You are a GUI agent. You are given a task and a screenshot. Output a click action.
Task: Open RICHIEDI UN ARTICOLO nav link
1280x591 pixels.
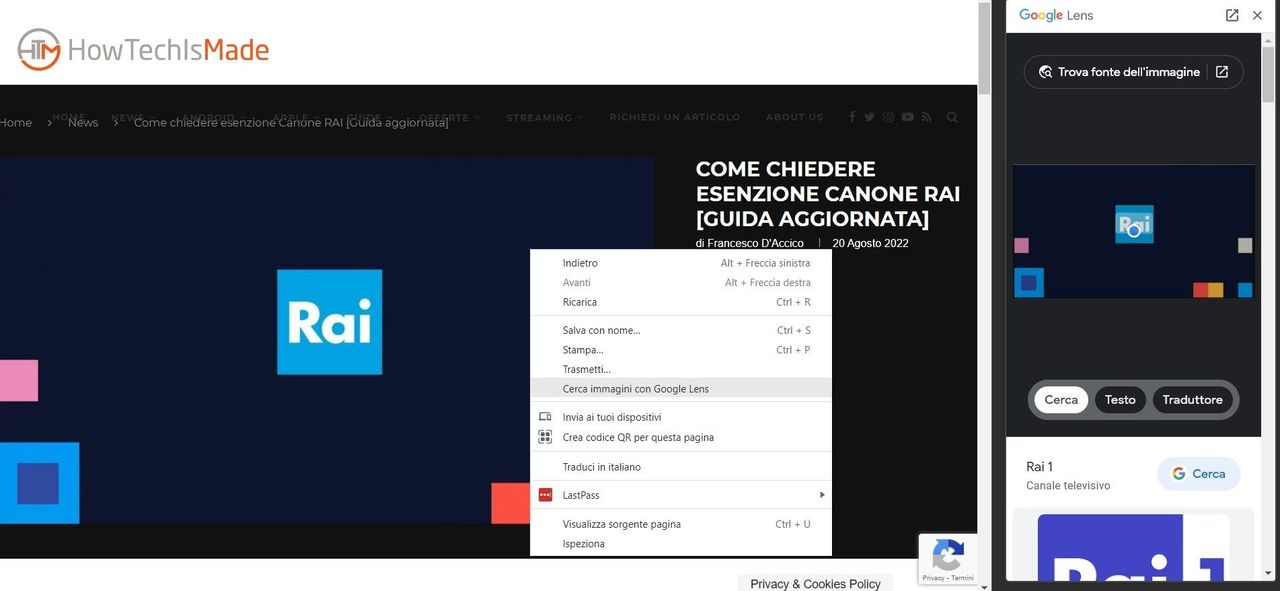[x=675, y=117]
